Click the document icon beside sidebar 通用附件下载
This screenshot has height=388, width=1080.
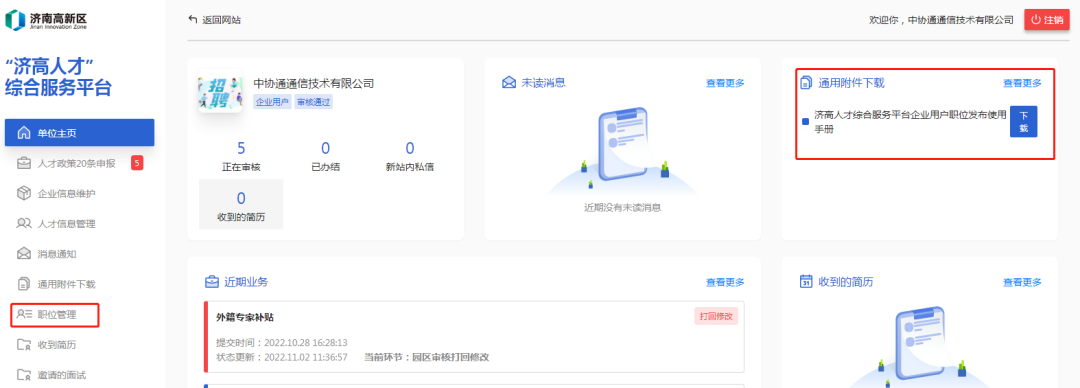[23, 284]
